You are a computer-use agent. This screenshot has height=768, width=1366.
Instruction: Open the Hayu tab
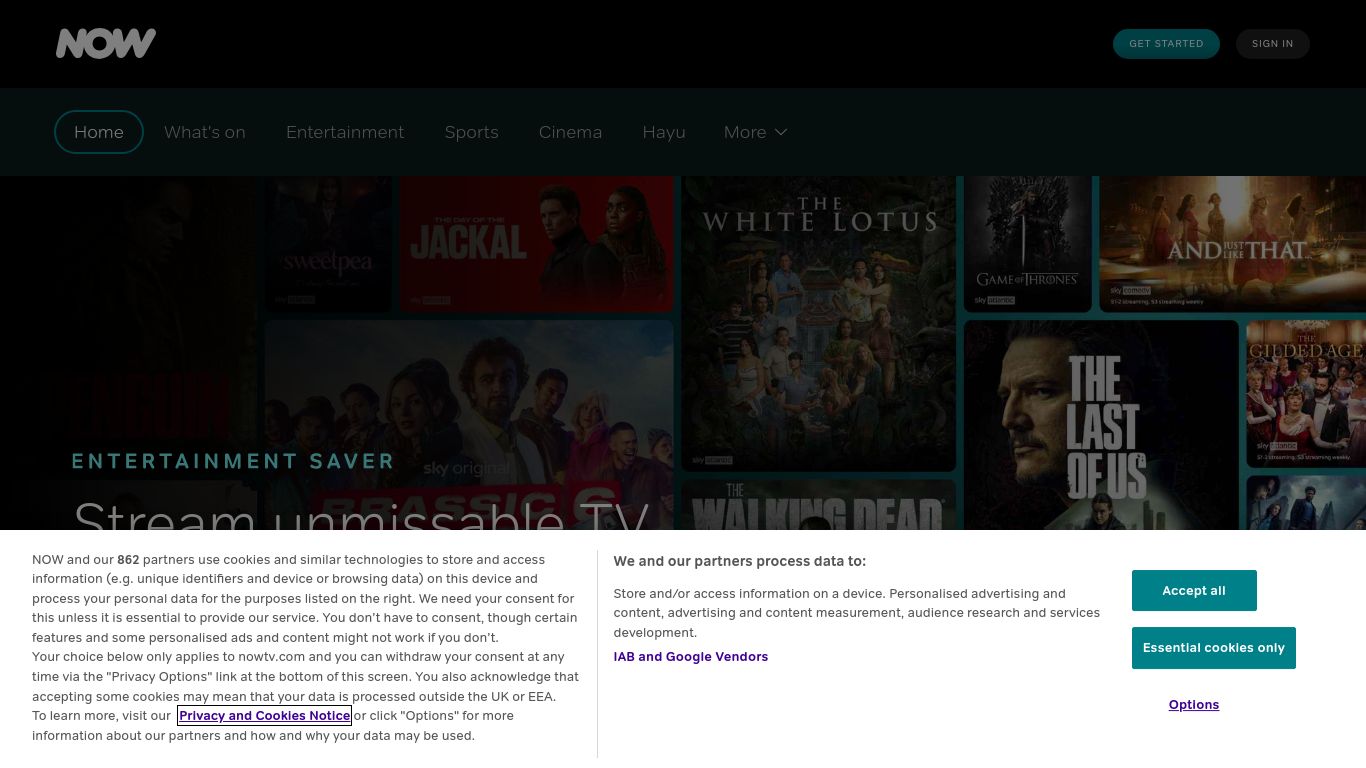[x=664, y=132]
